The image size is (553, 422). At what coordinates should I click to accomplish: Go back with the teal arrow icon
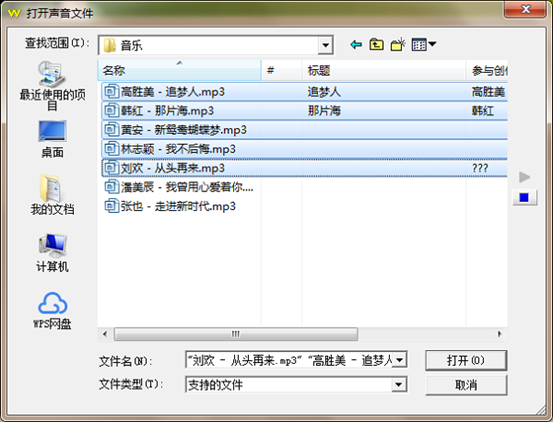356,45
